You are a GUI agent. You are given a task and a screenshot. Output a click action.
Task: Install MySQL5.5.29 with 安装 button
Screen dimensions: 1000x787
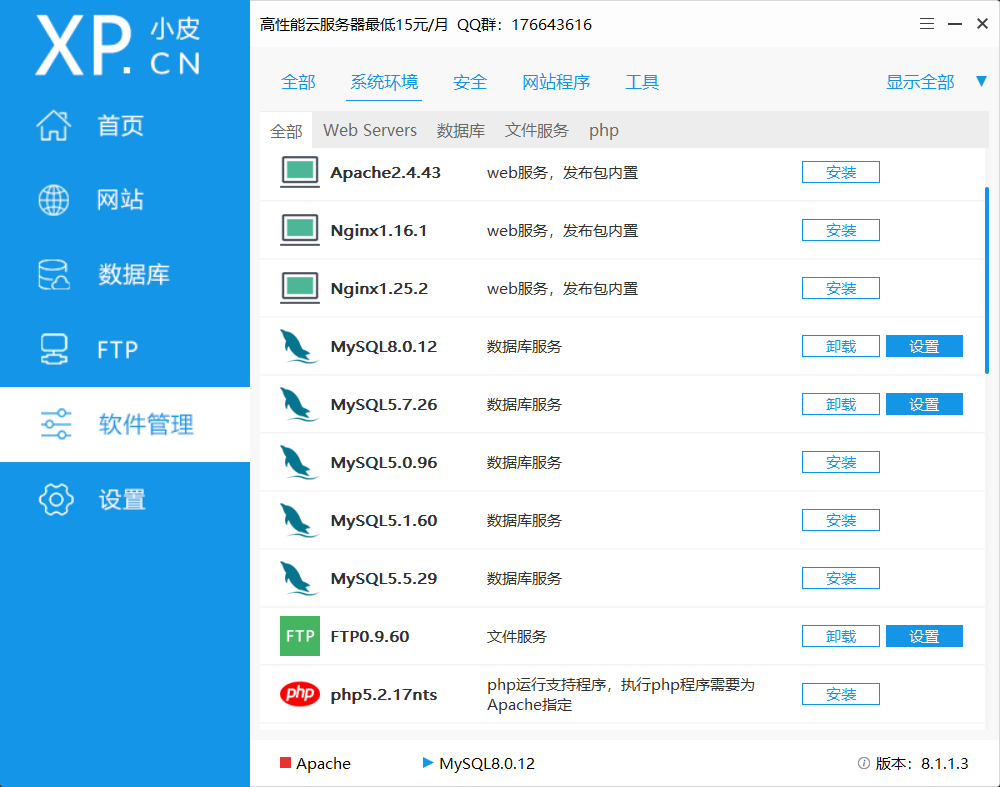841,578
